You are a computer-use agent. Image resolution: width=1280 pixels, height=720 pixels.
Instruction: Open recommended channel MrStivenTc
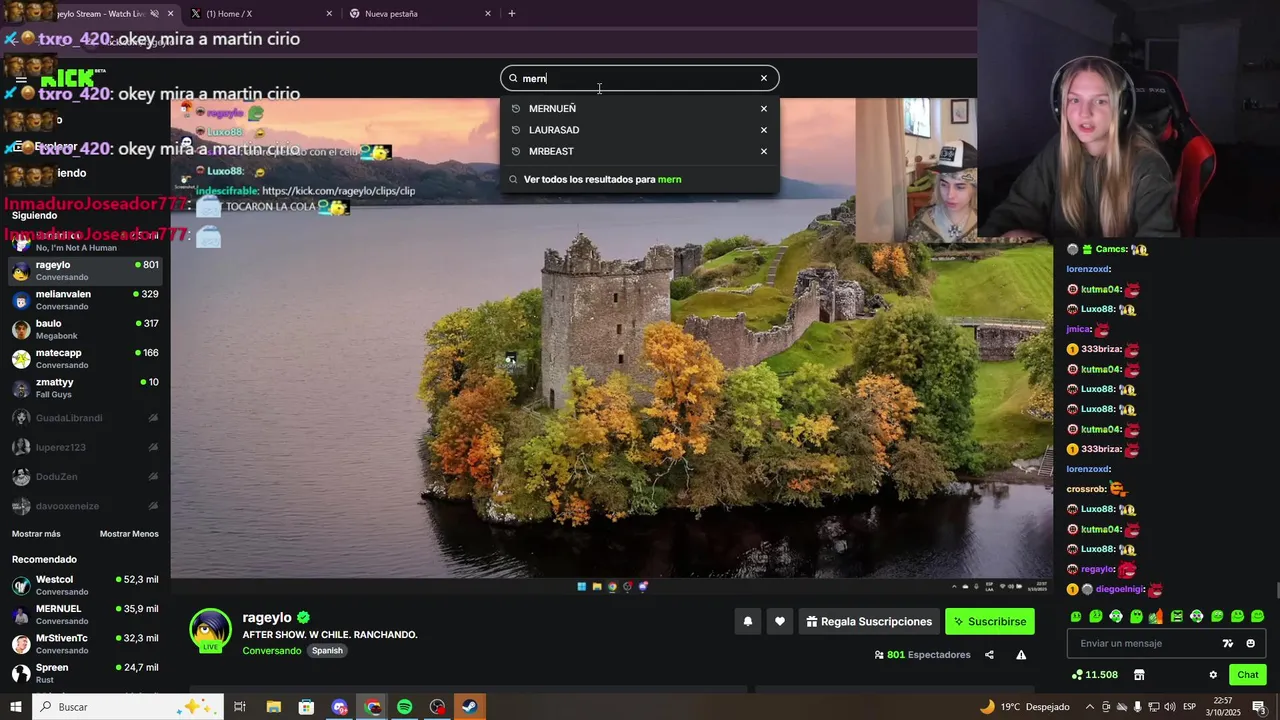click(x=85, y=644)
